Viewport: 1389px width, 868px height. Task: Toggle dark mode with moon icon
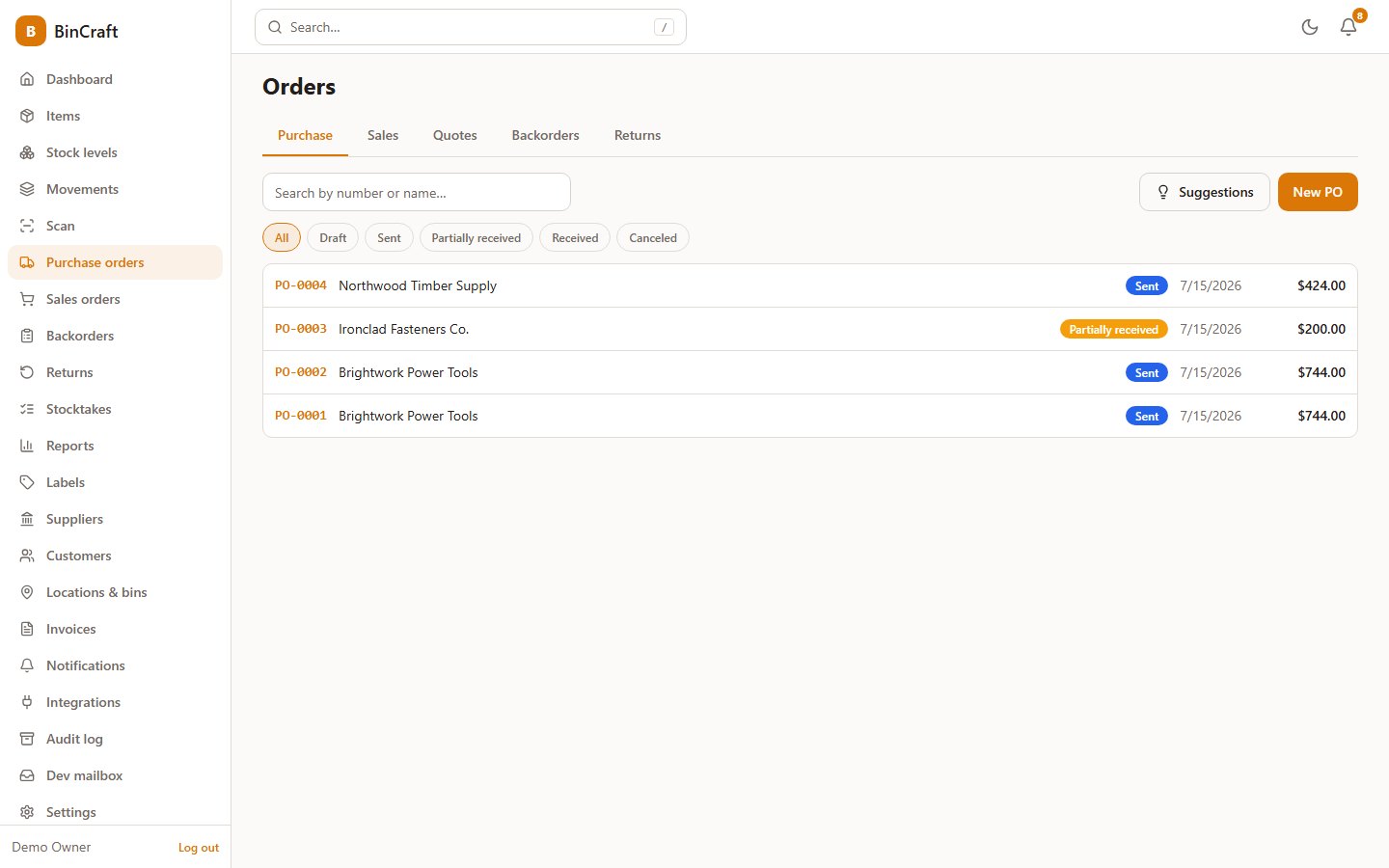point(1310,27)
